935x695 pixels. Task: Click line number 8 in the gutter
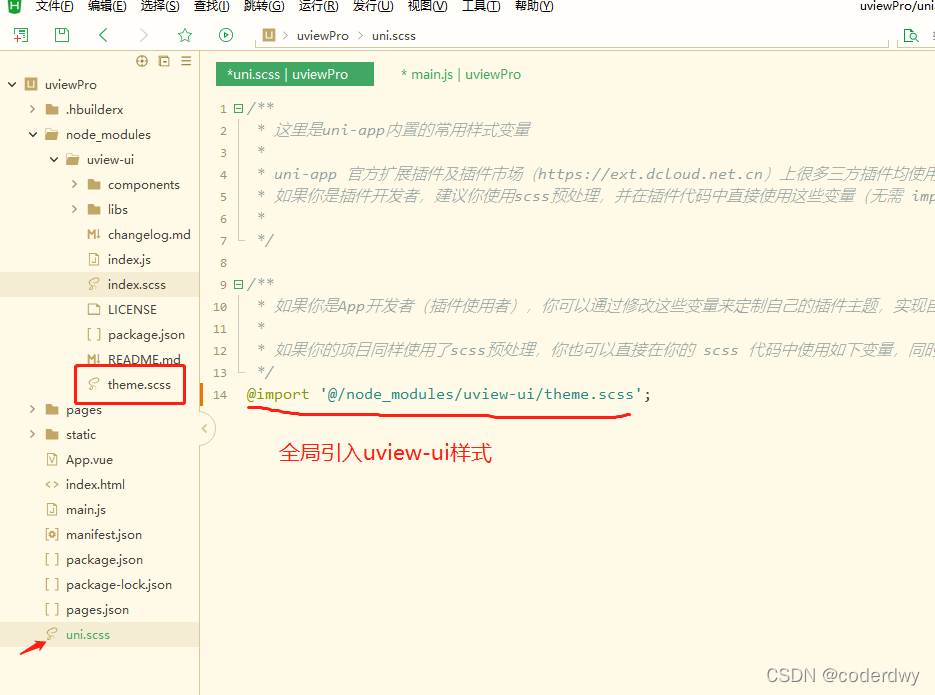click(224, 262)
